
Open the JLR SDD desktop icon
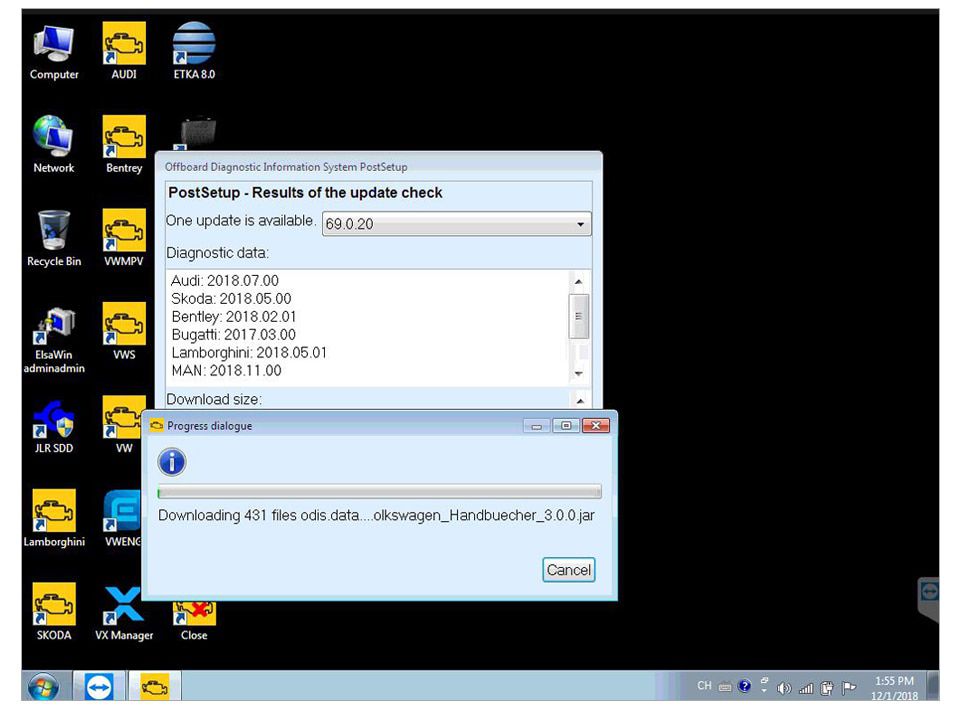coord(54,425)
